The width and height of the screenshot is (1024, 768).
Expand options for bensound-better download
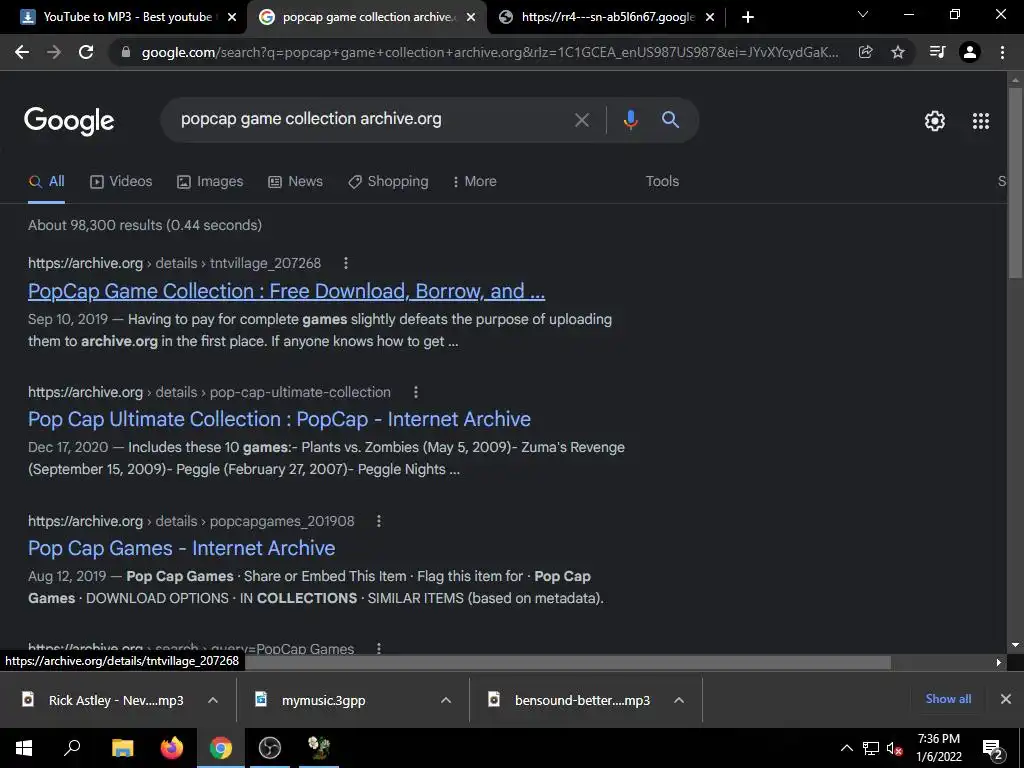tap(679, 700)
